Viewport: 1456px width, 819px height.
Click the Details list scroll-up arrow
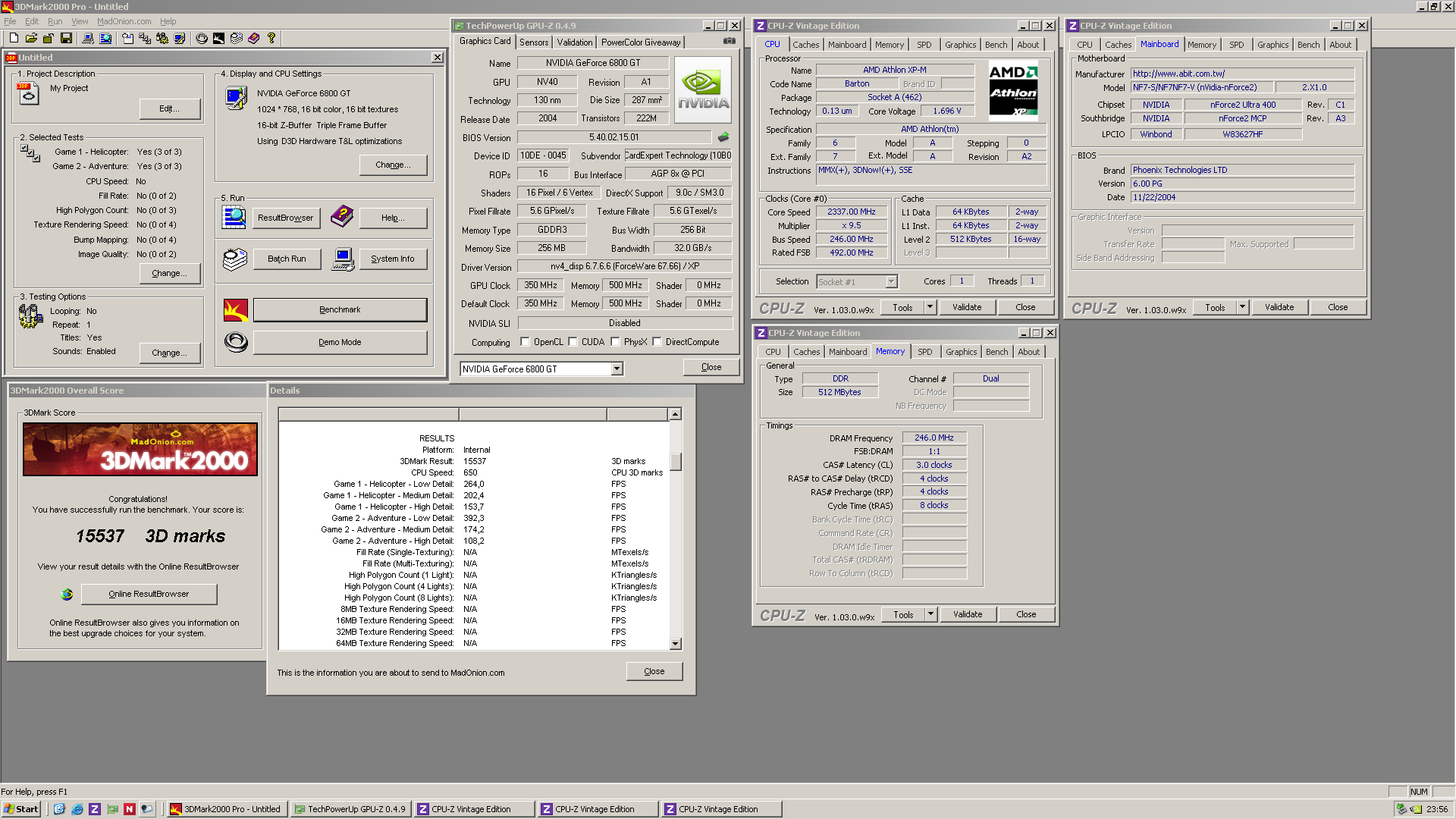675,414
